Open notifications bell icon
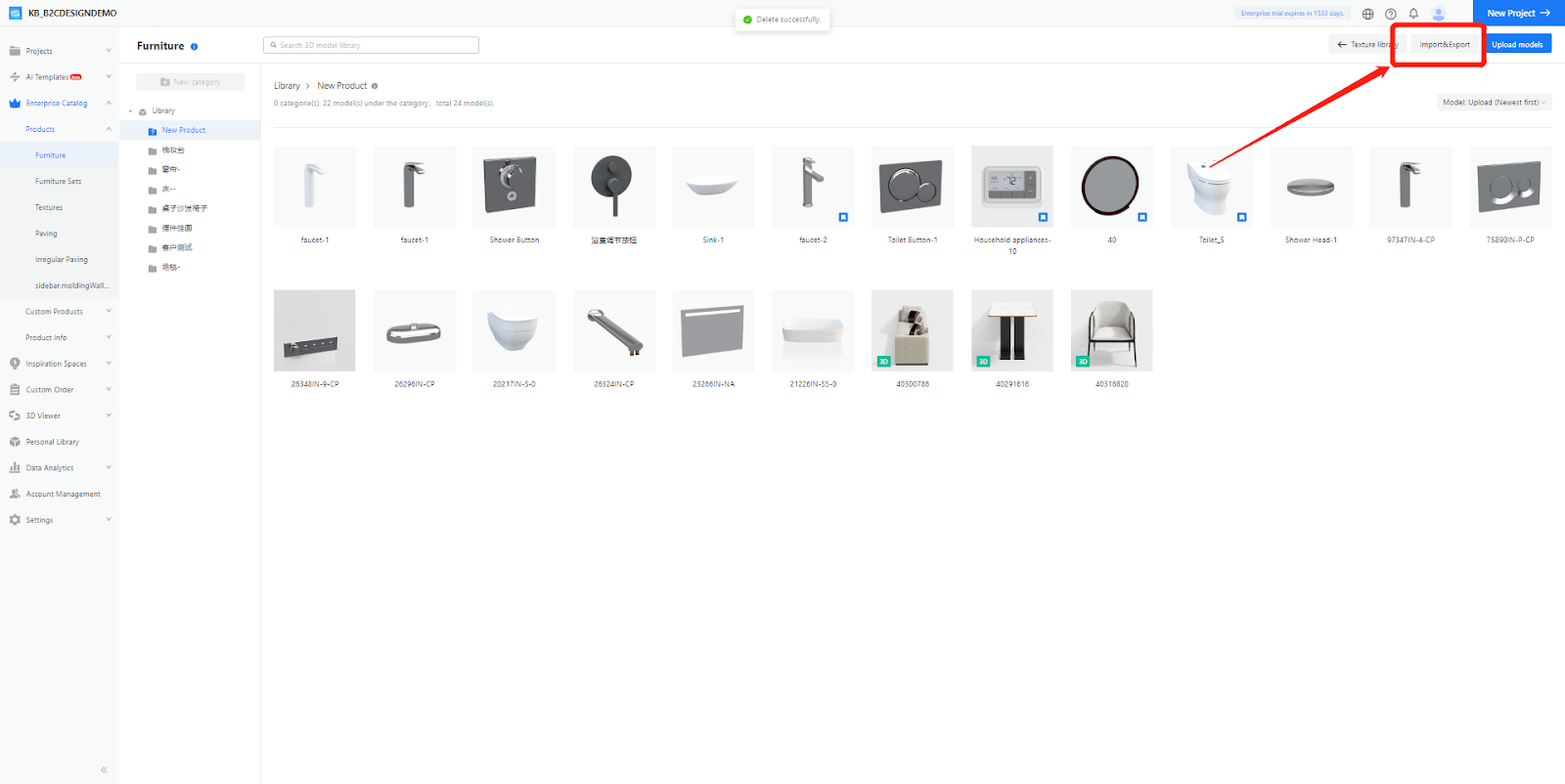Image resolution: width=1565 pixels, height=784 pixels. click(1413, 14)
